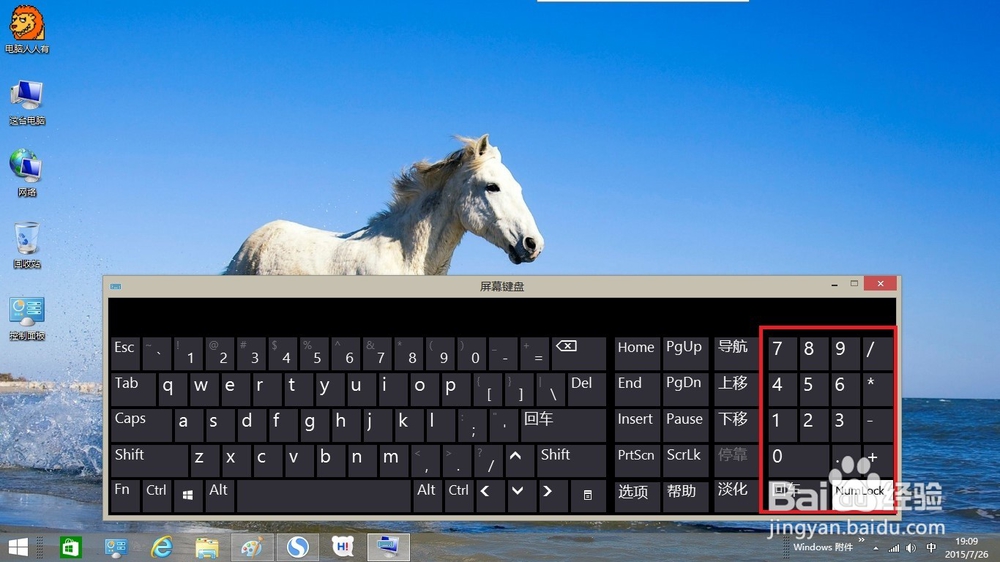This screenshot has width=1000, height=562.
Task: Click the network signal tray icon
Action: click(894, 548)
